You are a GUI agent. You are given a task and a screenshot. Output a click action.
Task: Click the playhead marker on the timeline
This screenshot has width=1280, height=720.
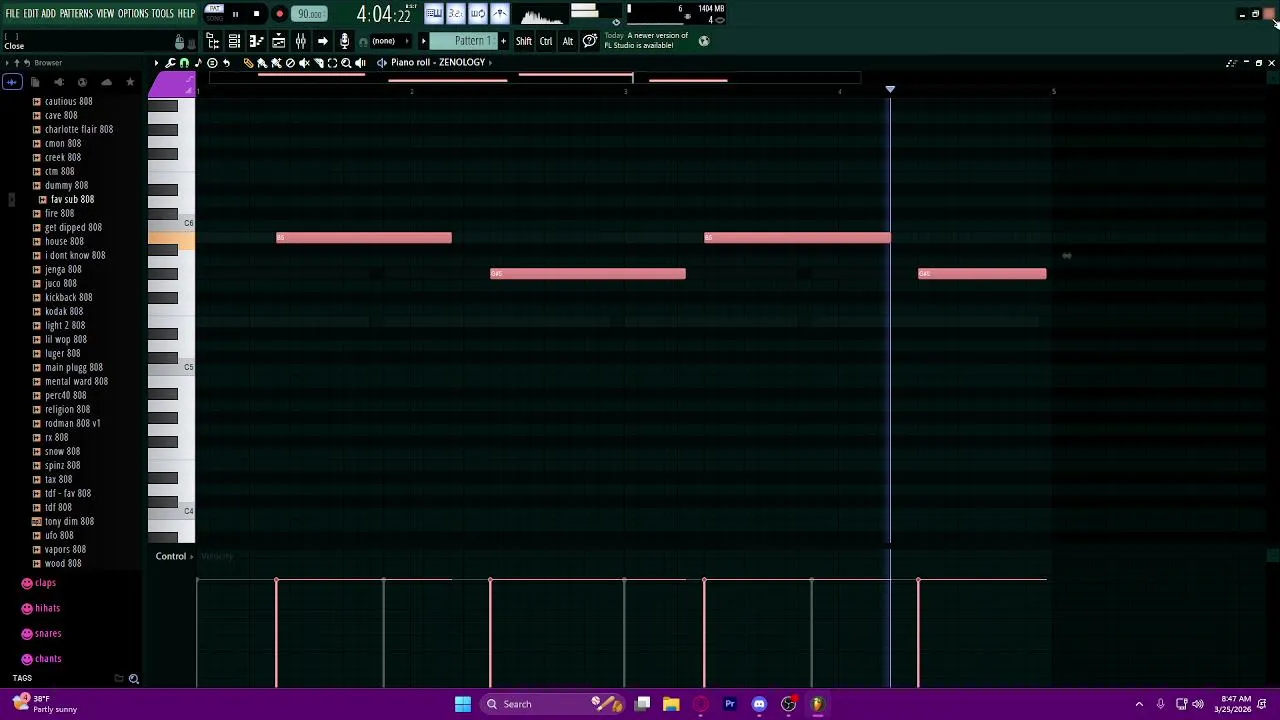[x=890, y=90]
